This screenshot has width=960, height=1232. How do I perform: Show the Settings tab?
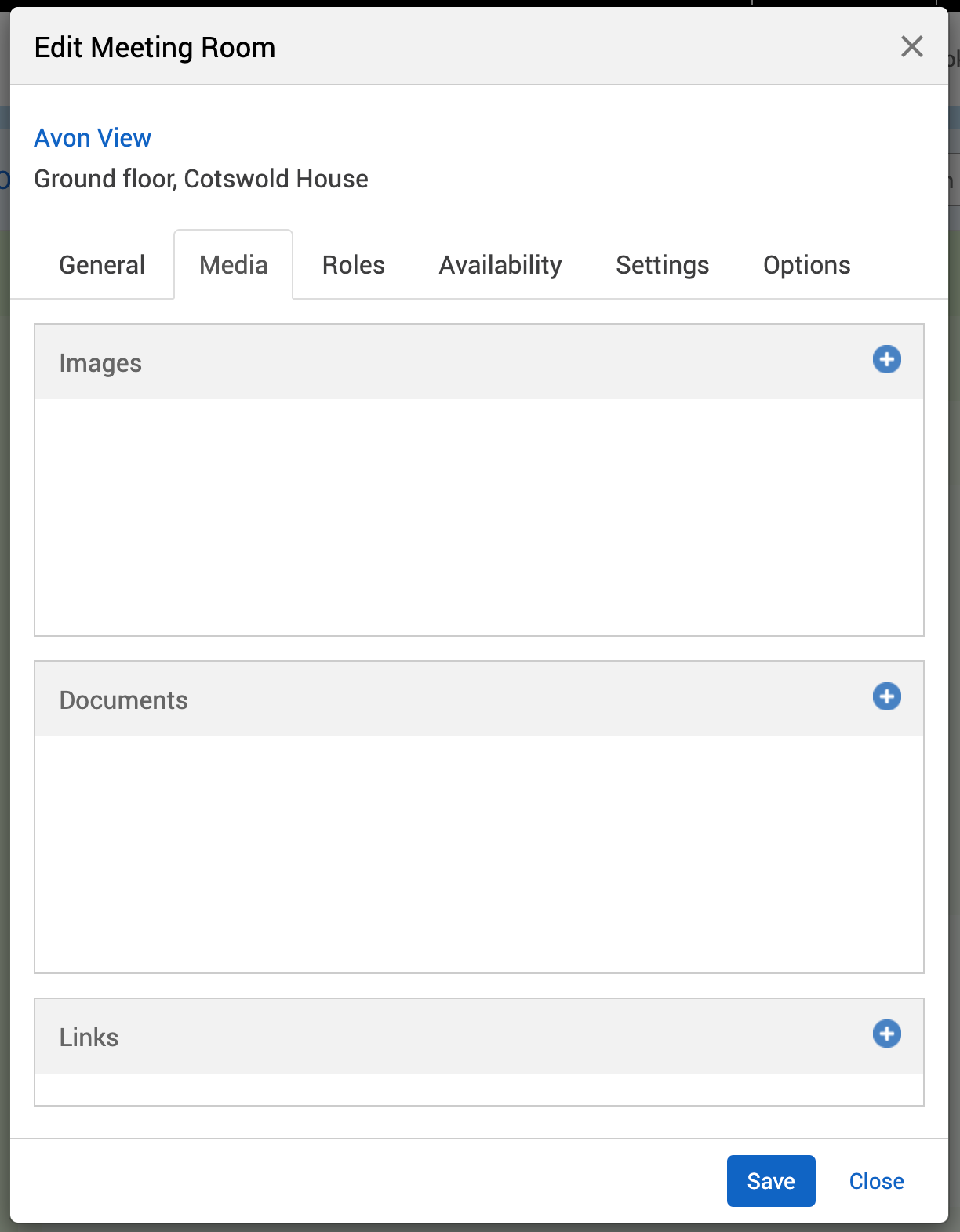coord(662,265)
